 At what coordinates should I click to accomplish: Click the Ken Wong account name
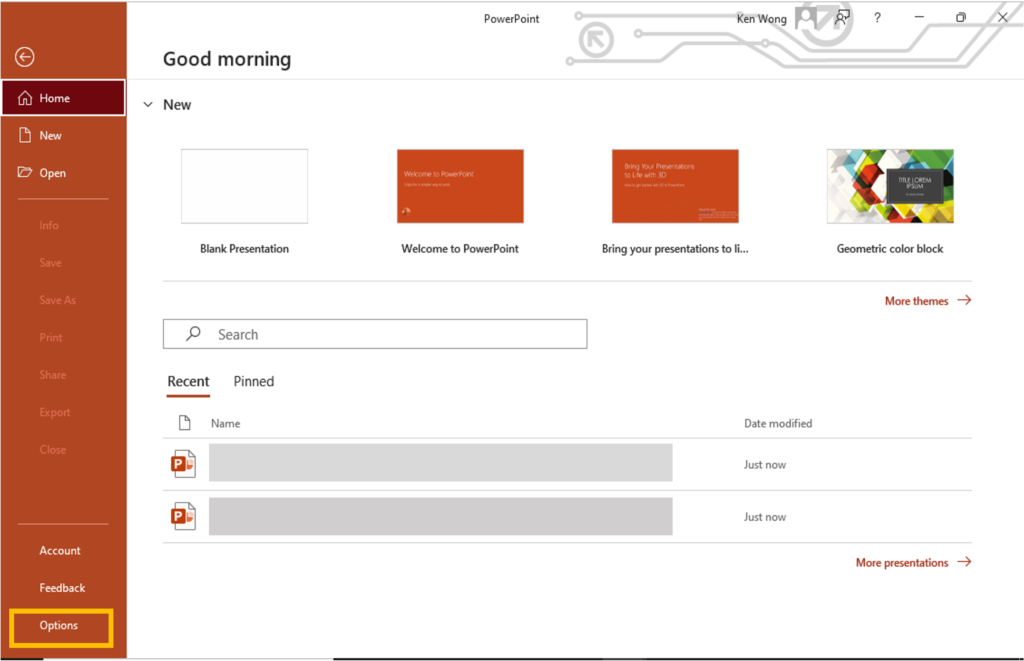tap(761, 19)
